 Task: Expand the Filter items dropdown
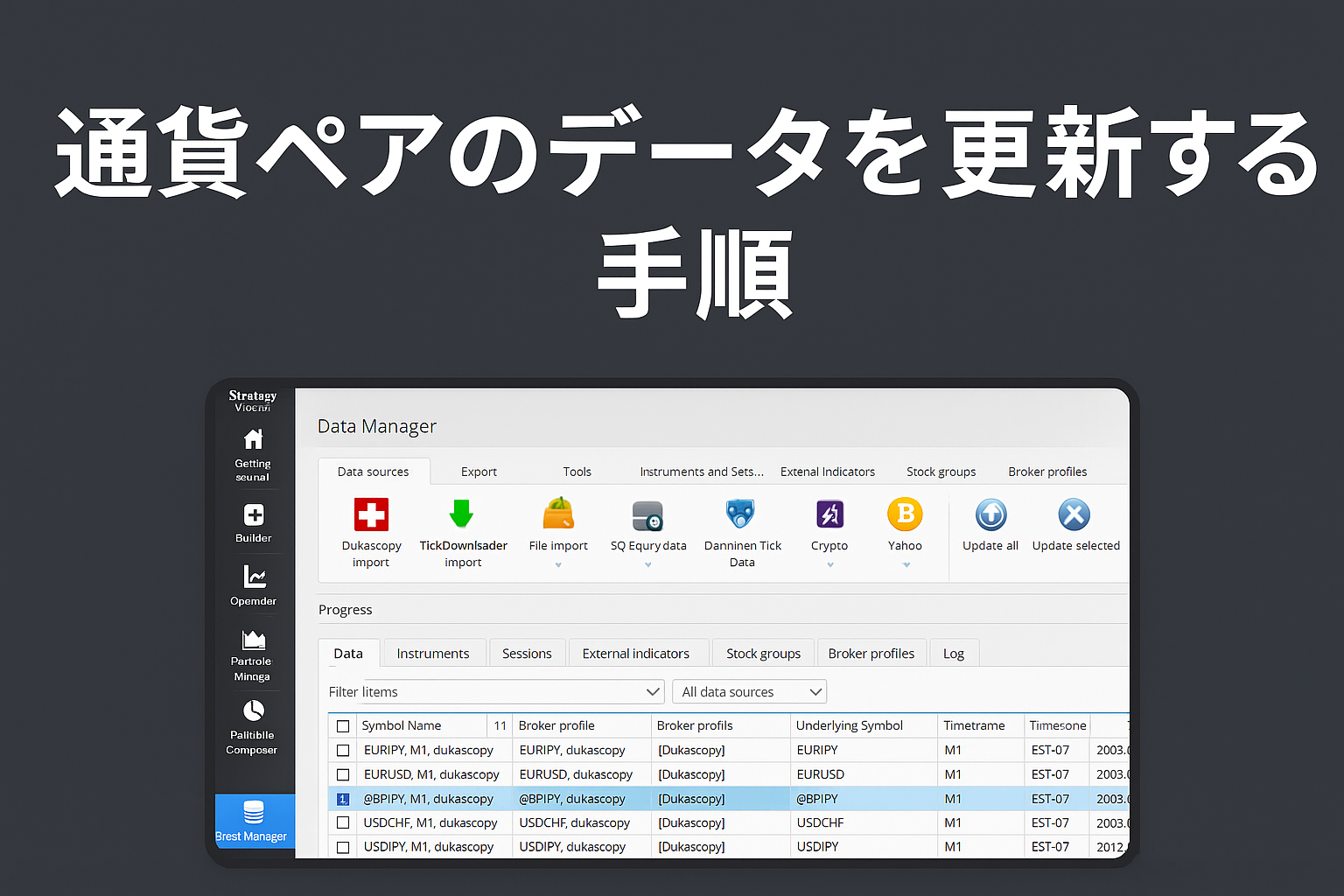(x=652, y=692)
